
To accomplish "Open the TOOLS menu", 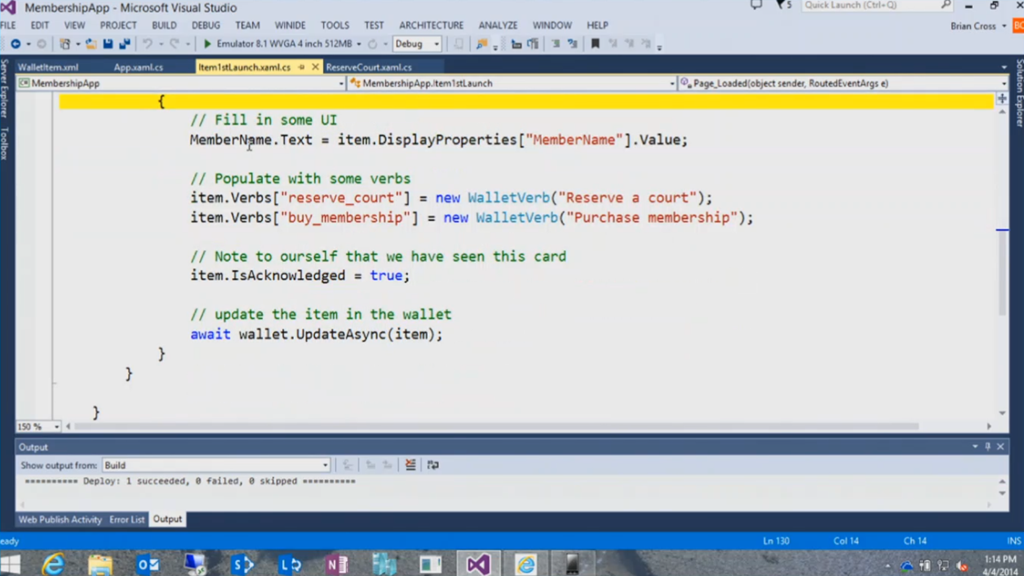I will pos(335,25).
